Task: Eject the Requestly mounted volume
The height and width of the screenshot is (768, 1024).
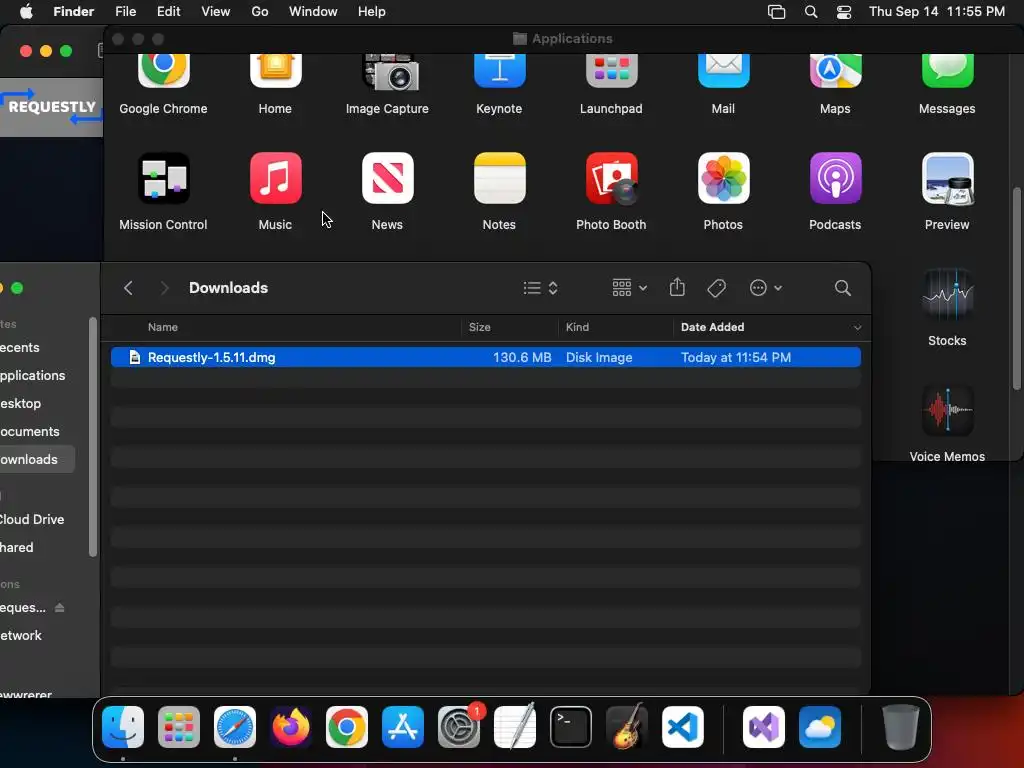Action: pos(59,607)
